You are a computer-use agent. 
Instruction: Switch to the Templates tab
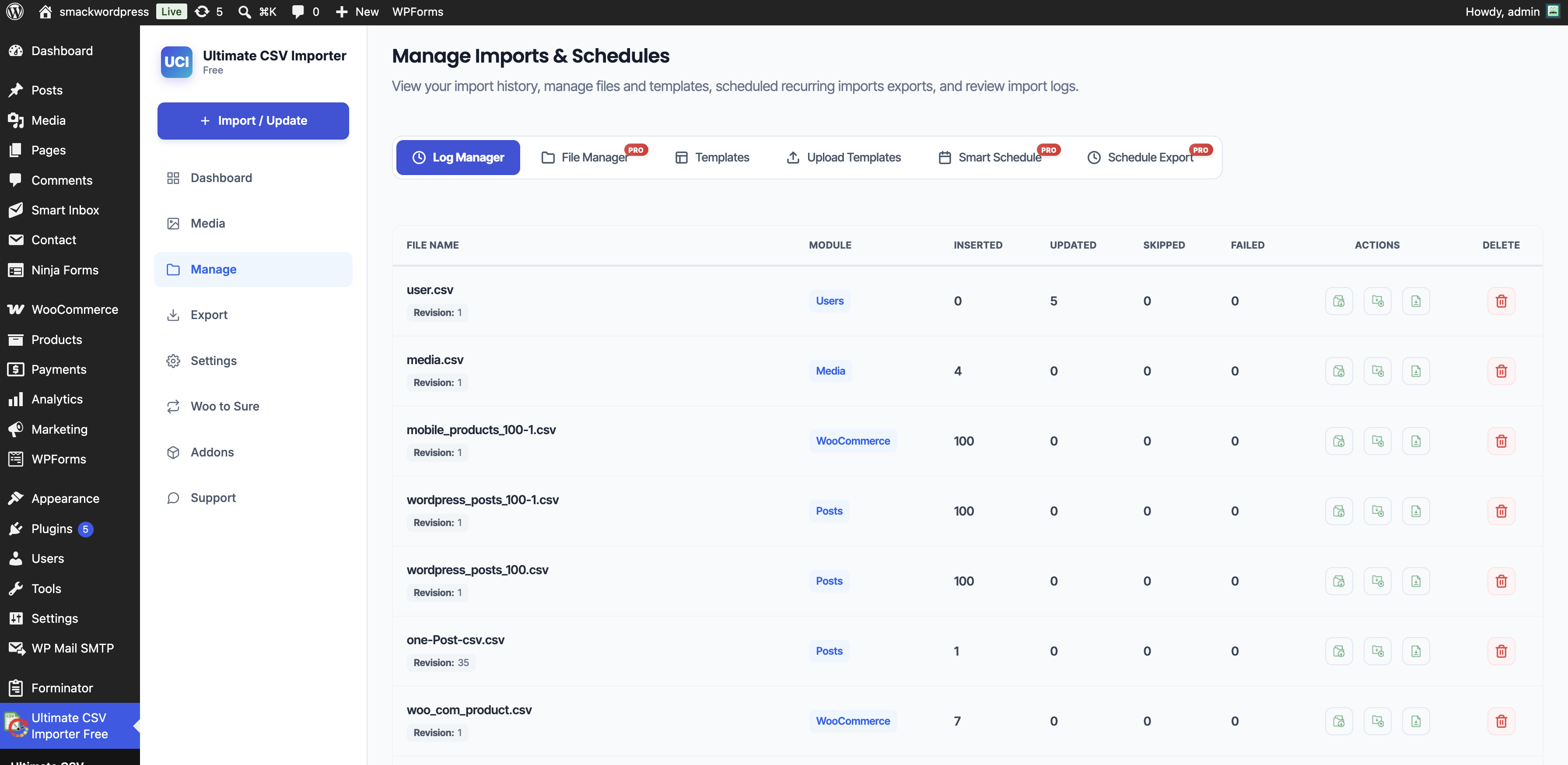712,157
